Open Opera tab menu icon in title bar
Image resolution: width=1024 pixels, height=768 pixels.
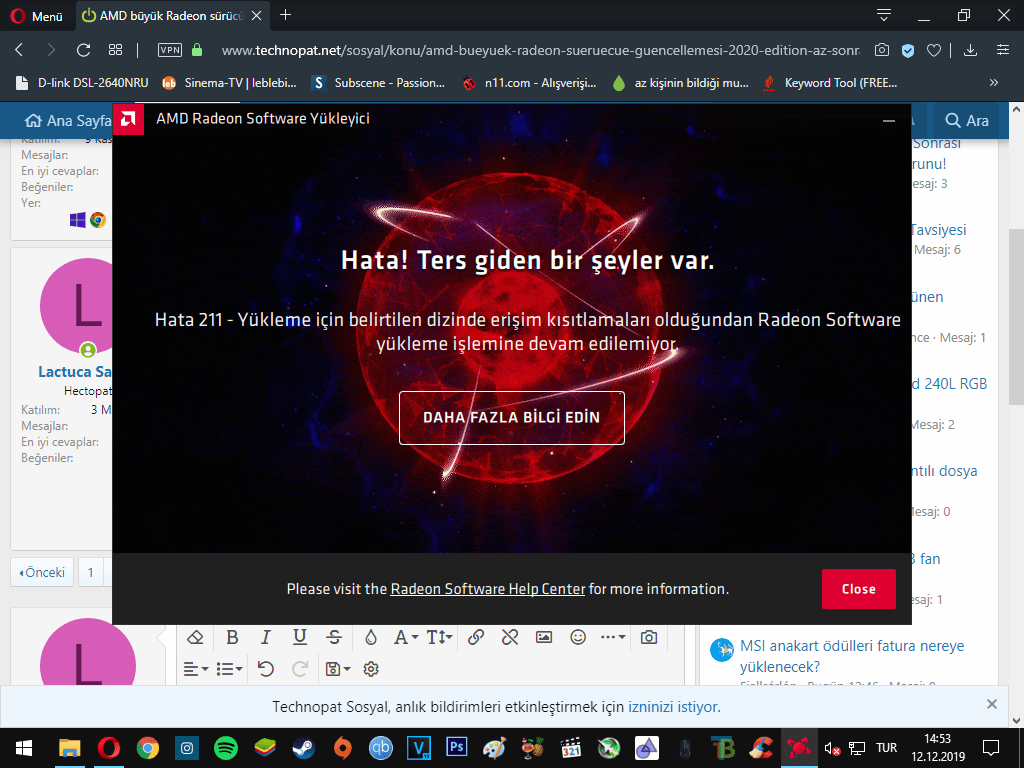pyautogui.click(x=884, y=15)
